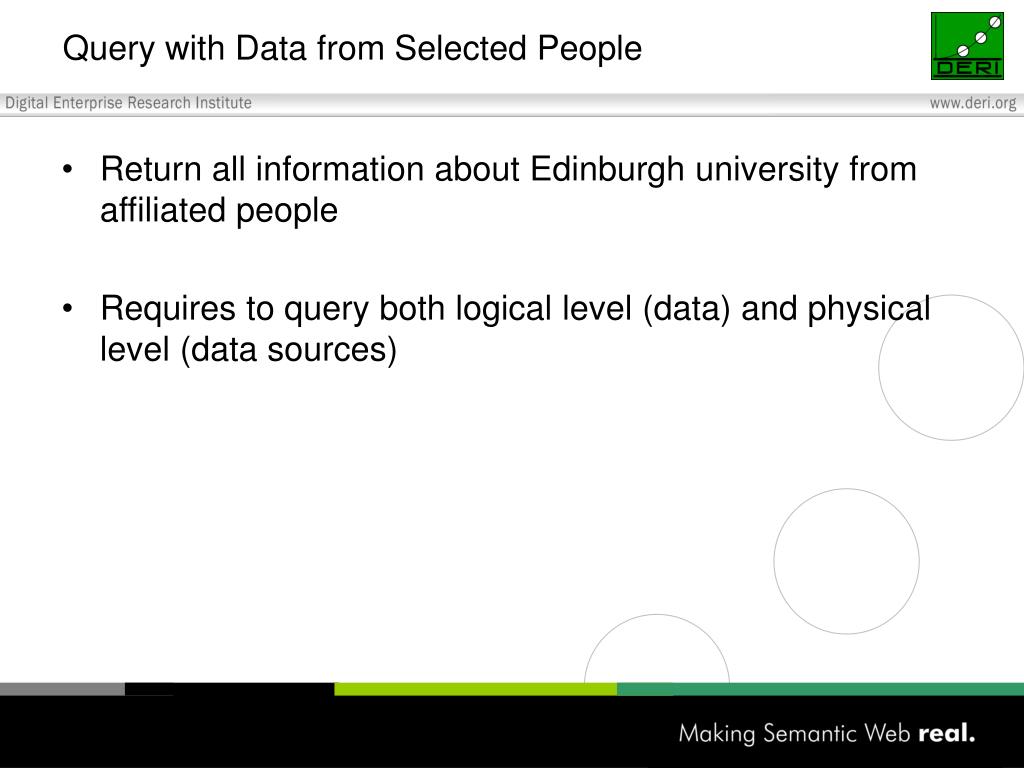The image size is (1024, 768).
Task: Click the text '(data sources)'
Action: pyautogui.click(x=288, y=349)
